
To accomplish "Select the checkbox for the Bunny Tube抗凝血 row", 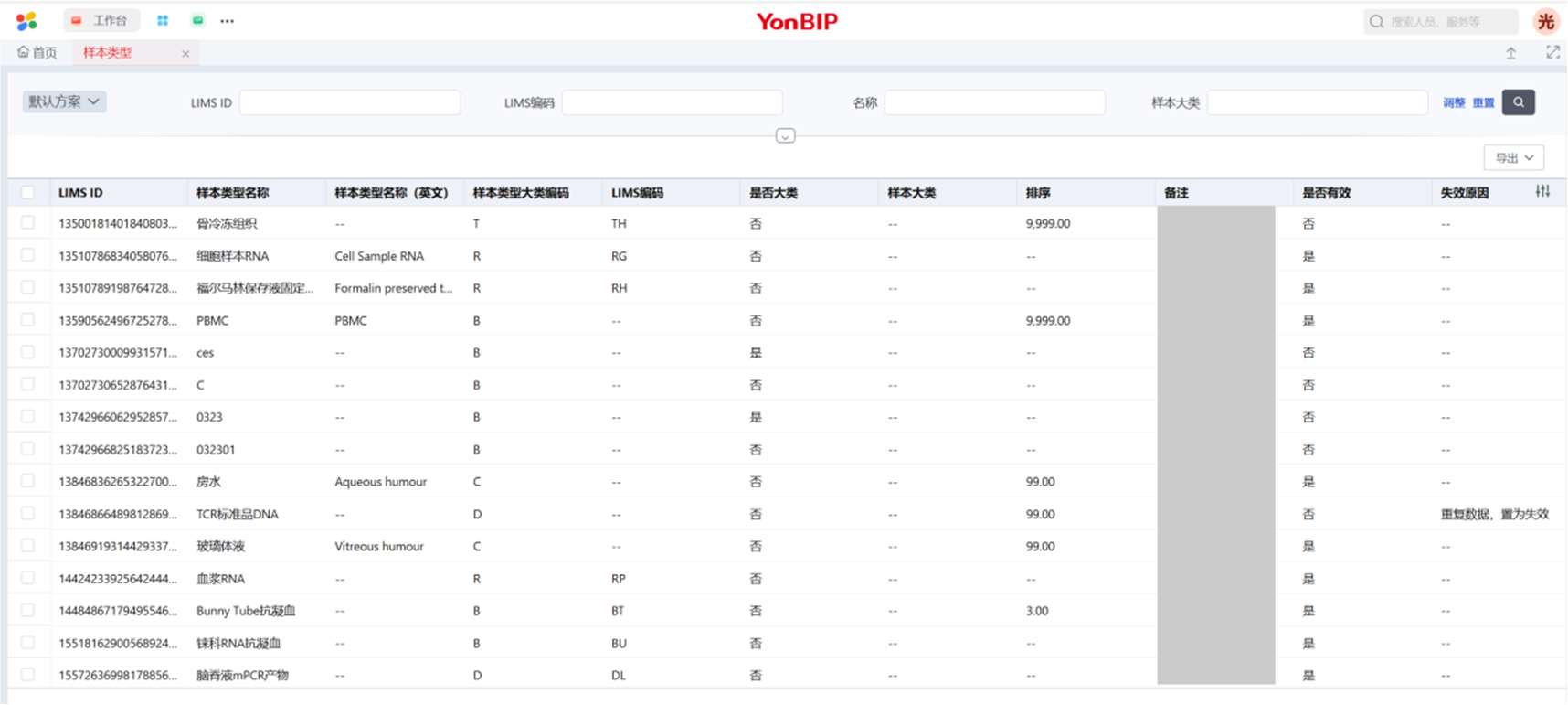I will 28,610.
